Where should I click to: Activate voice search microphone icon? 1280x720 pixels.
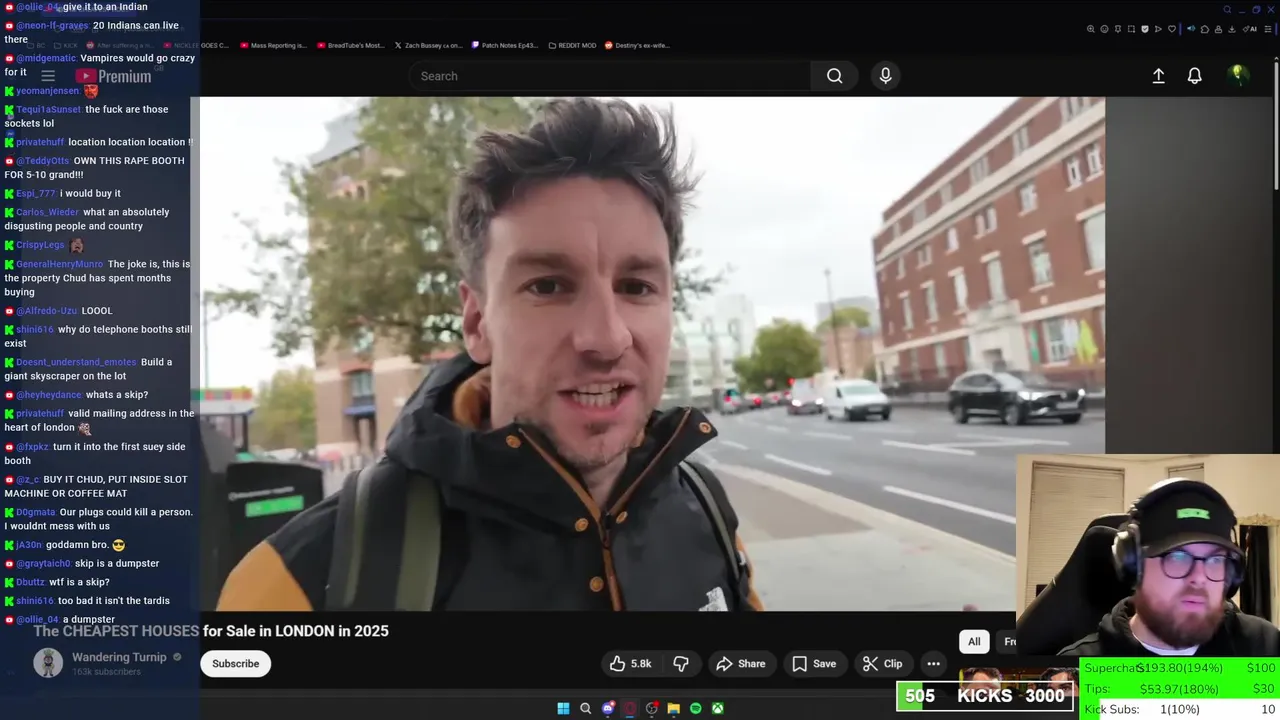point(885,76)
